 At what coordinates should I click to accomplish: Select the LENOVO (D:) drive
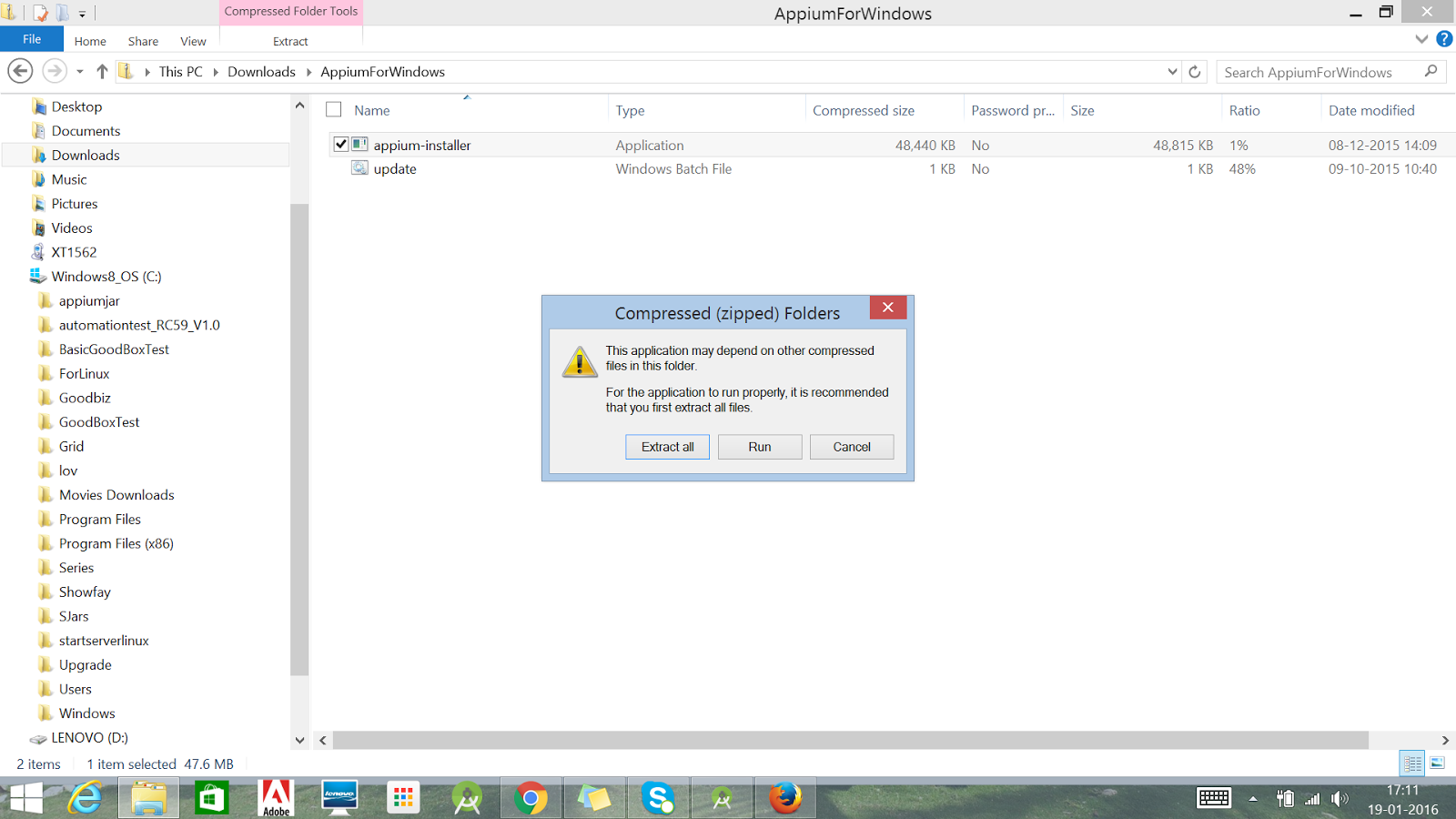89,738
